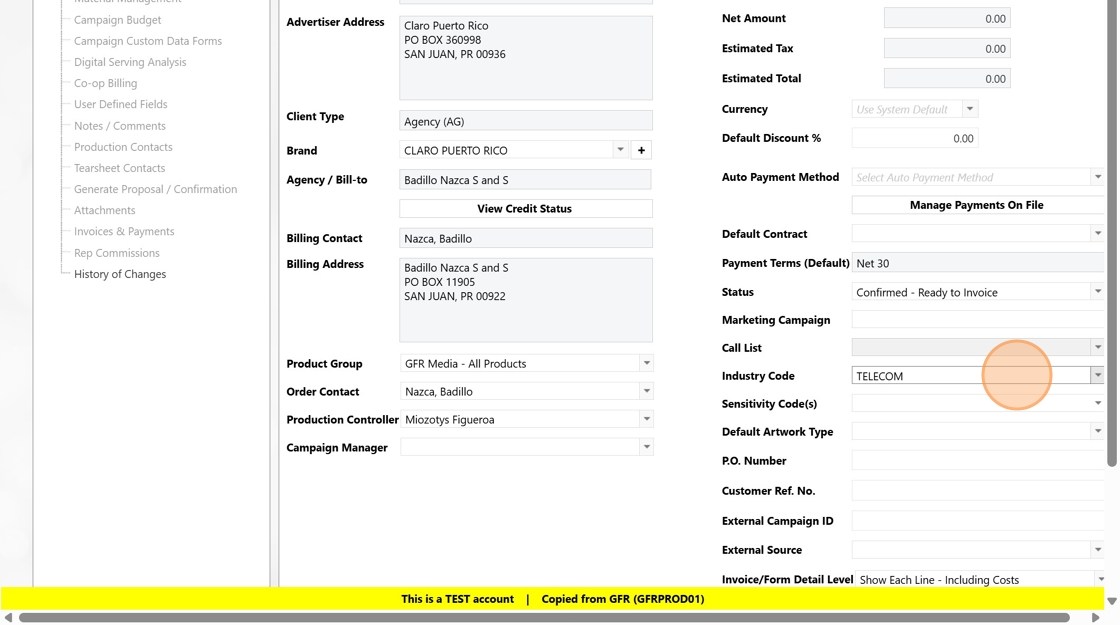The width and height of the screenshot is (1120, 625).
Task: Click the vertical scrollbar thumb
Action: (x=1111, y=234)
